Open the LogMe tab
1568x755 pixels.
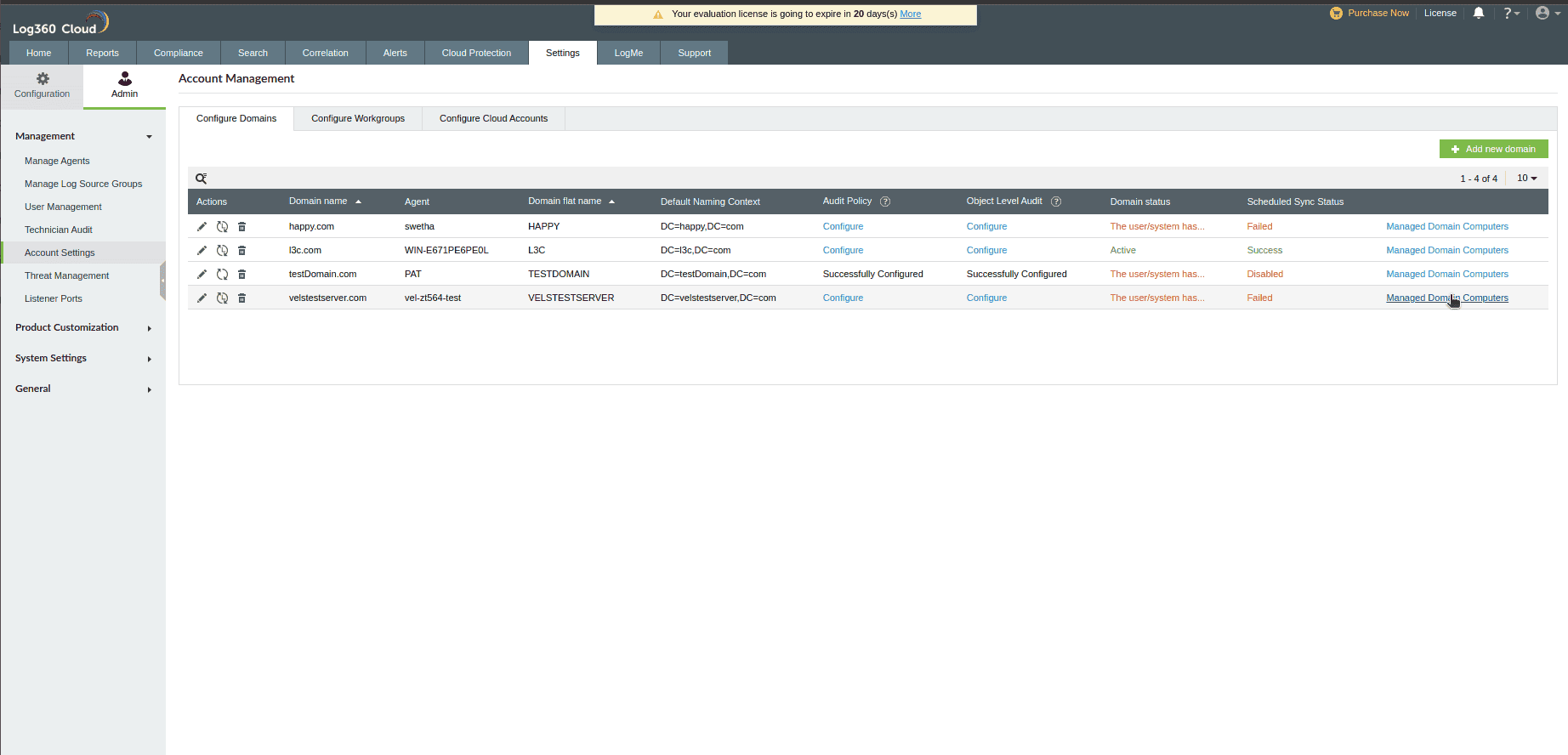point(628,53)
